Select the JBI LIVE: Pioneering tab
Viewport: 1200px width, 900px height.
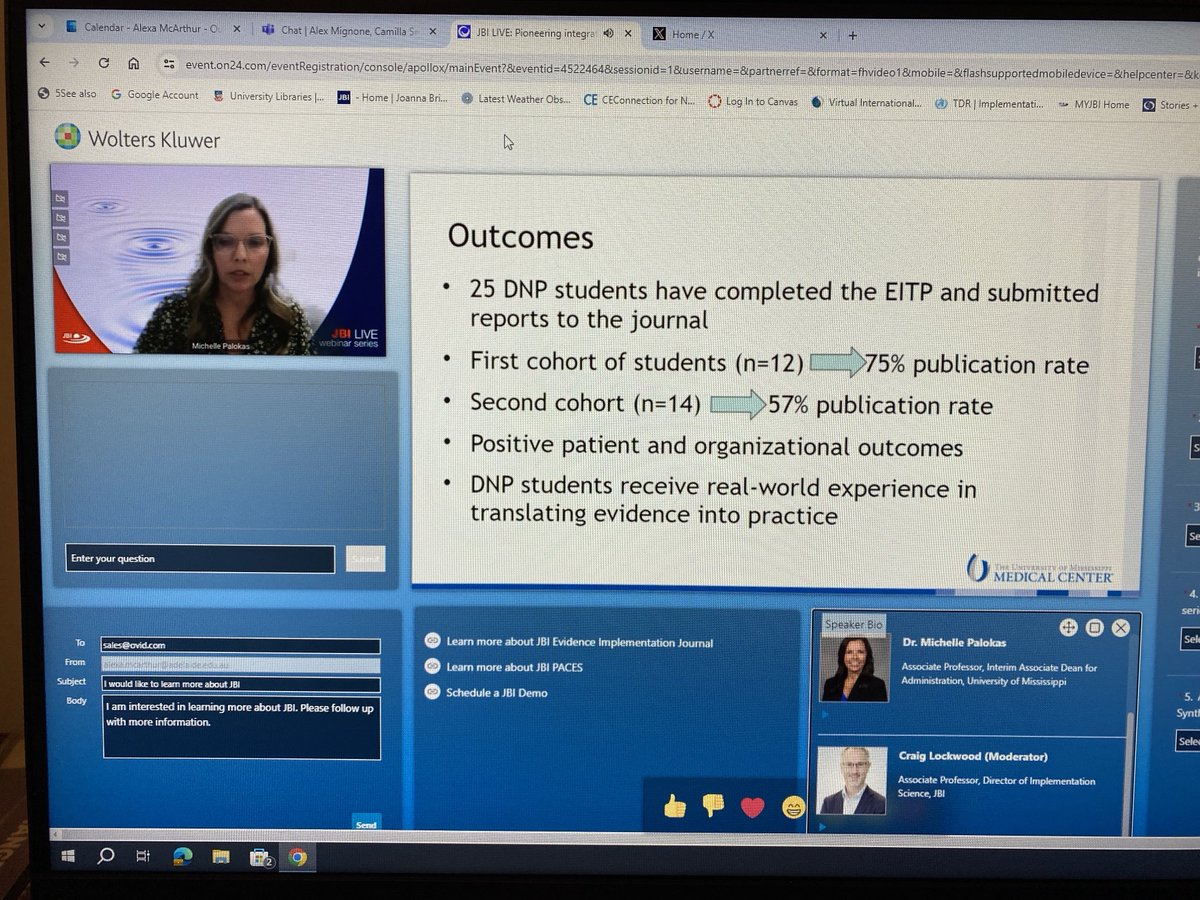[x=545, y=32]
